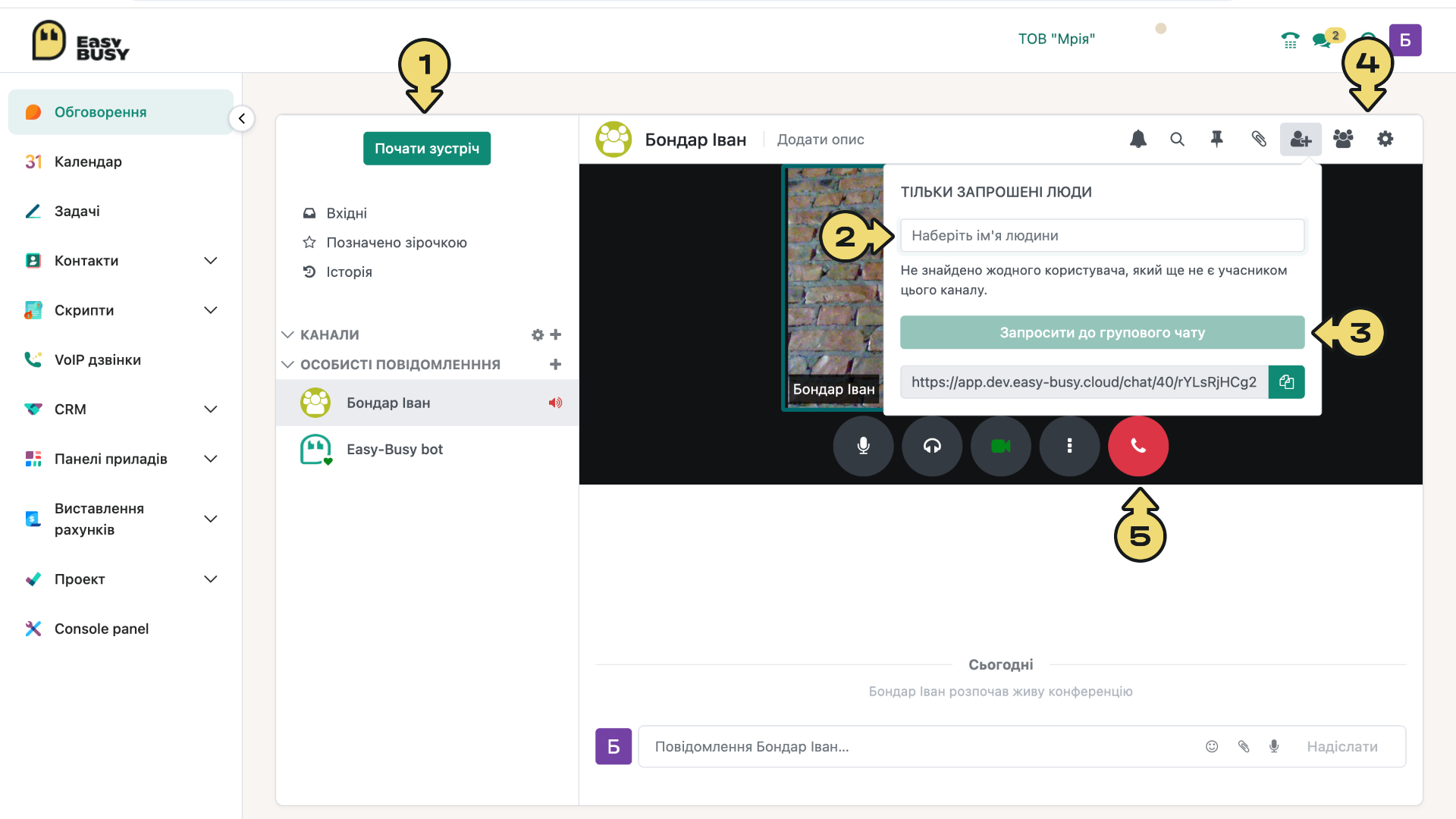Screen dimensions: 1456x819
Task: Click the Бондар Іван avatar in chat header
Action: (x=613, y=139)
